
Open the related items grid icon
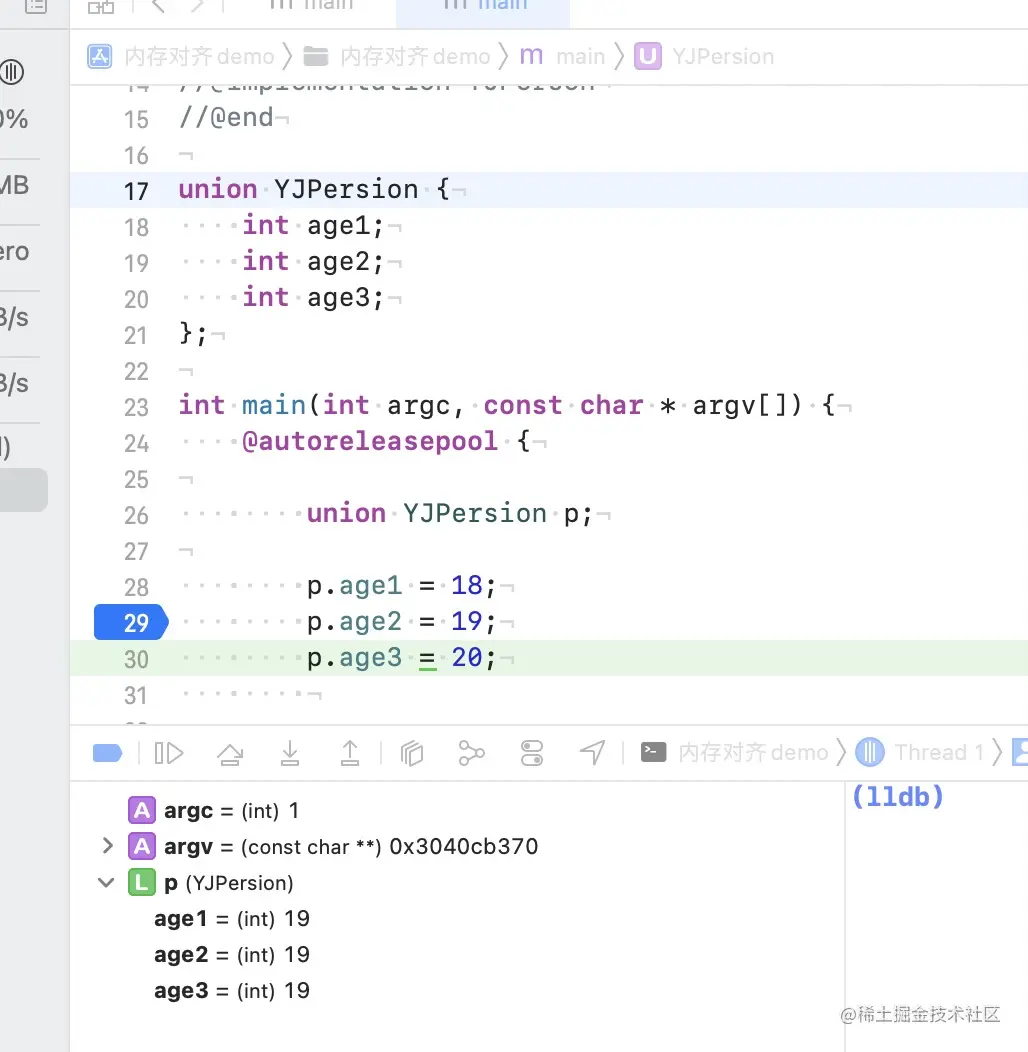[x=101, y=6]
